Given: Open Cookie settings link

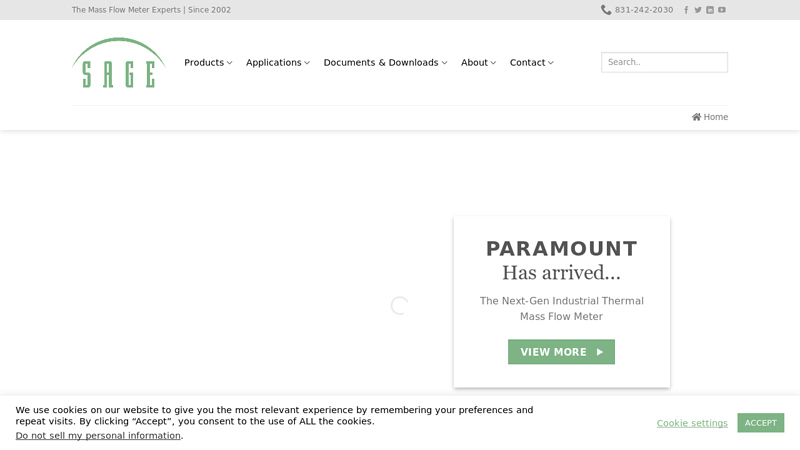Looking at the screenshot, I should [x=692, y=423].
